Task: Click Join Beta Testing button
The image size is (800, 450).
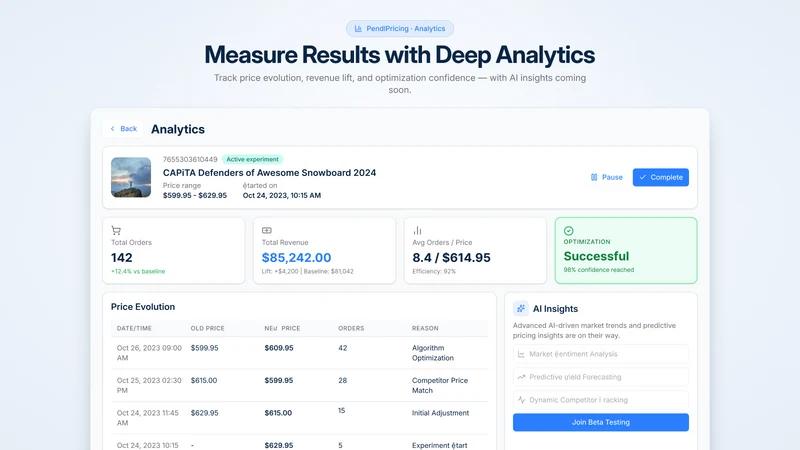Action: 601,422
